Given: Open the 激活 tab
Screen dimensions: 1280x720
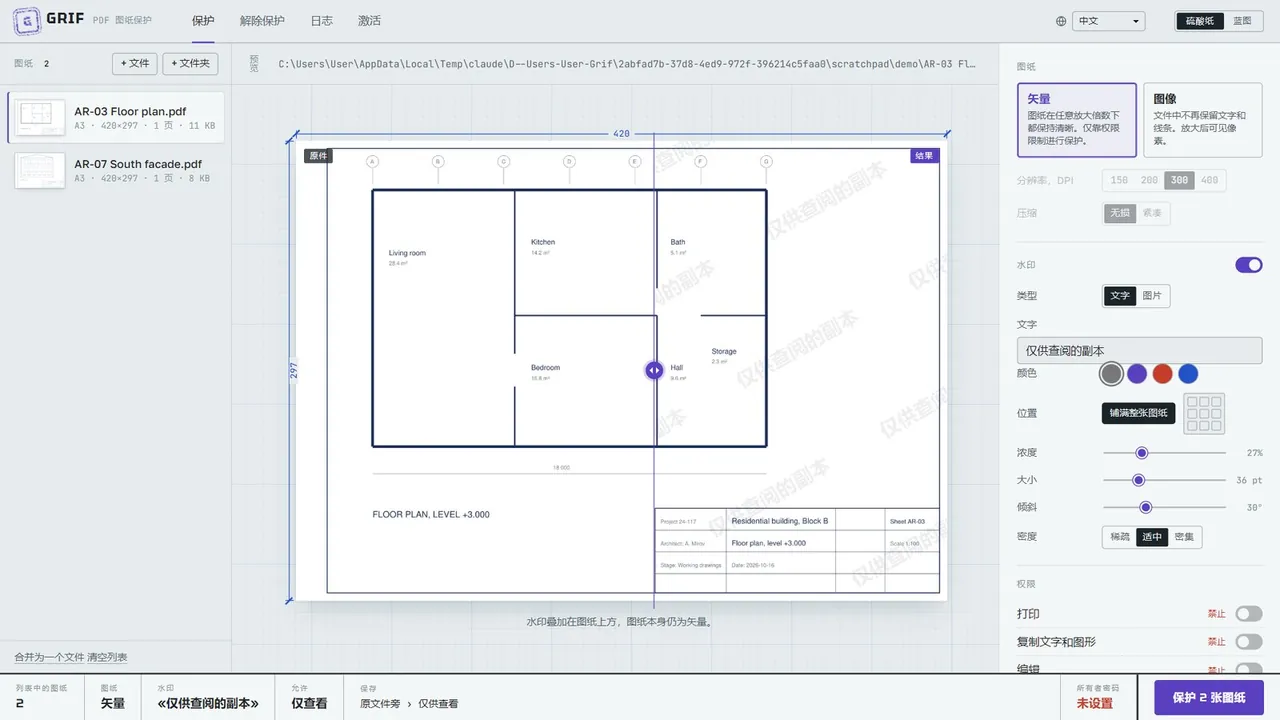Looking at the screenshot, I should [x=369, y=21].
